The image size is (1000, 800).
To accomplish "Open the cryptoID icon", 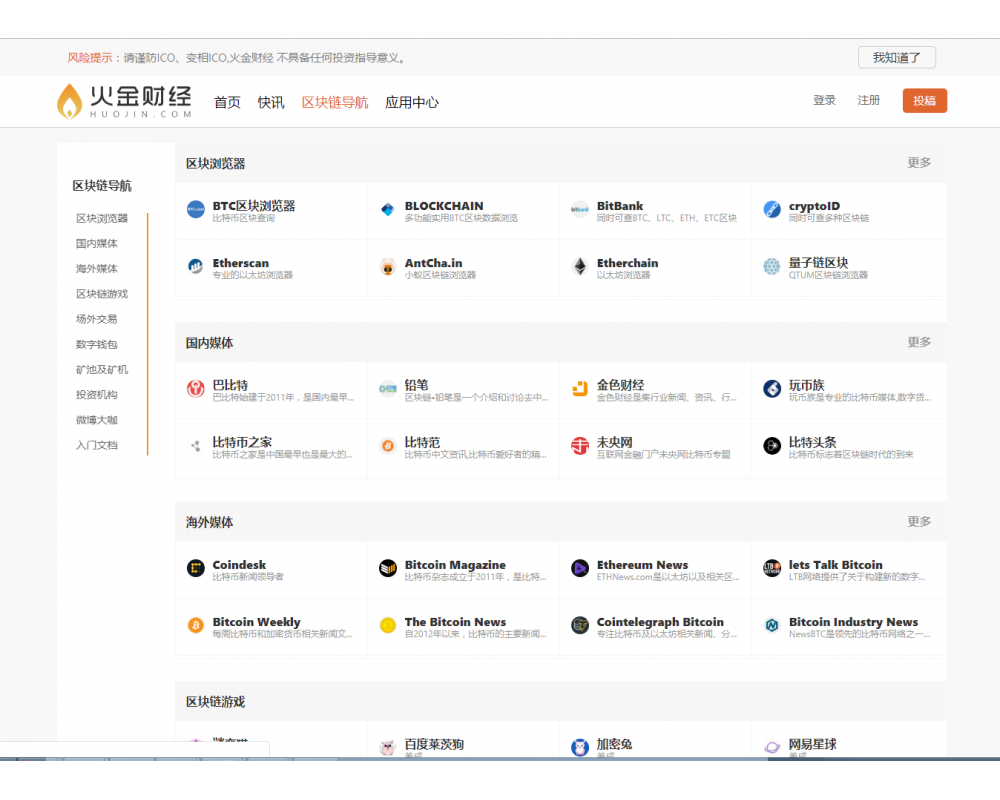I will pos(772,209).
